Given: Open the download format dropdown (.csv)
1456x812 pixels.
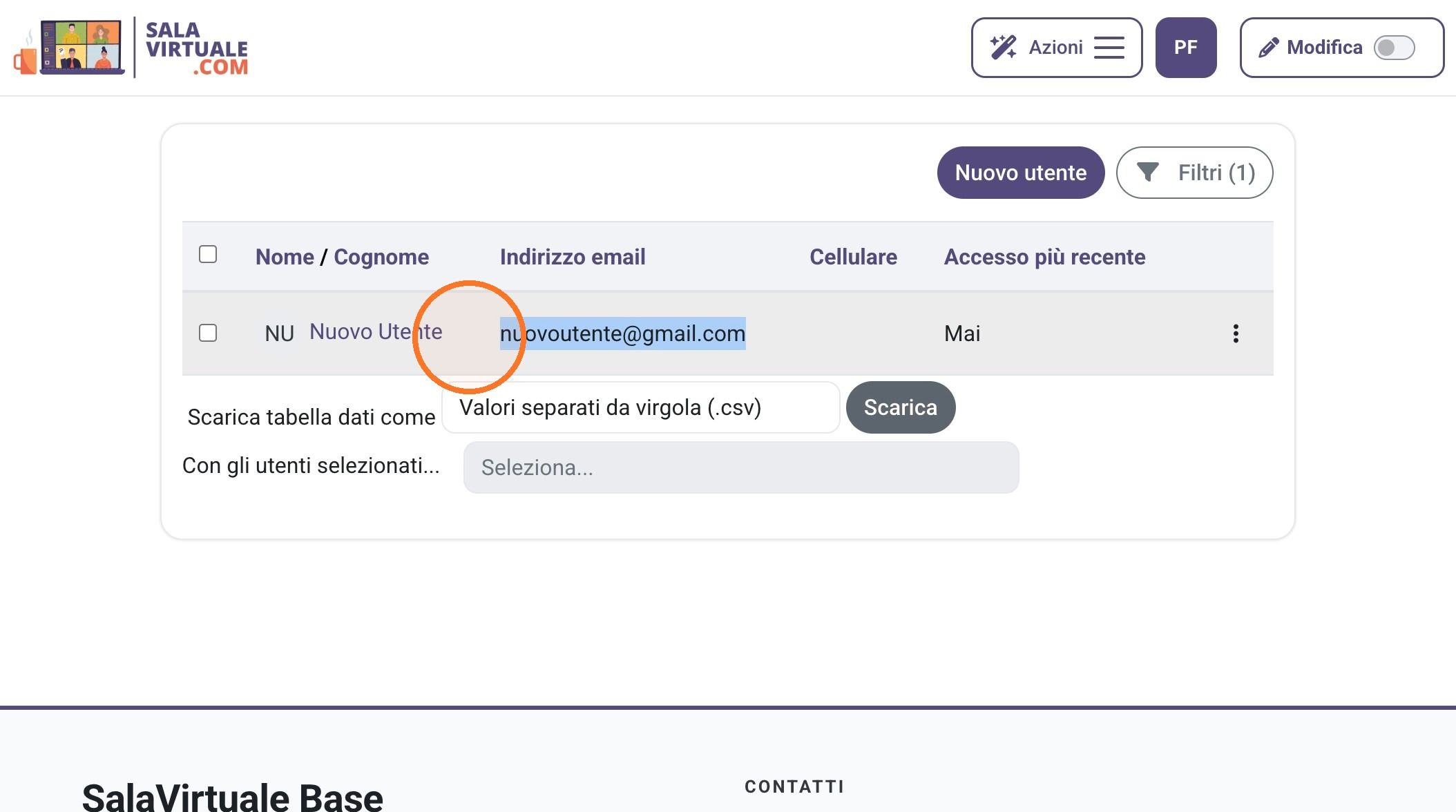Looking at the screenshot, I should (x=640, y=407).
